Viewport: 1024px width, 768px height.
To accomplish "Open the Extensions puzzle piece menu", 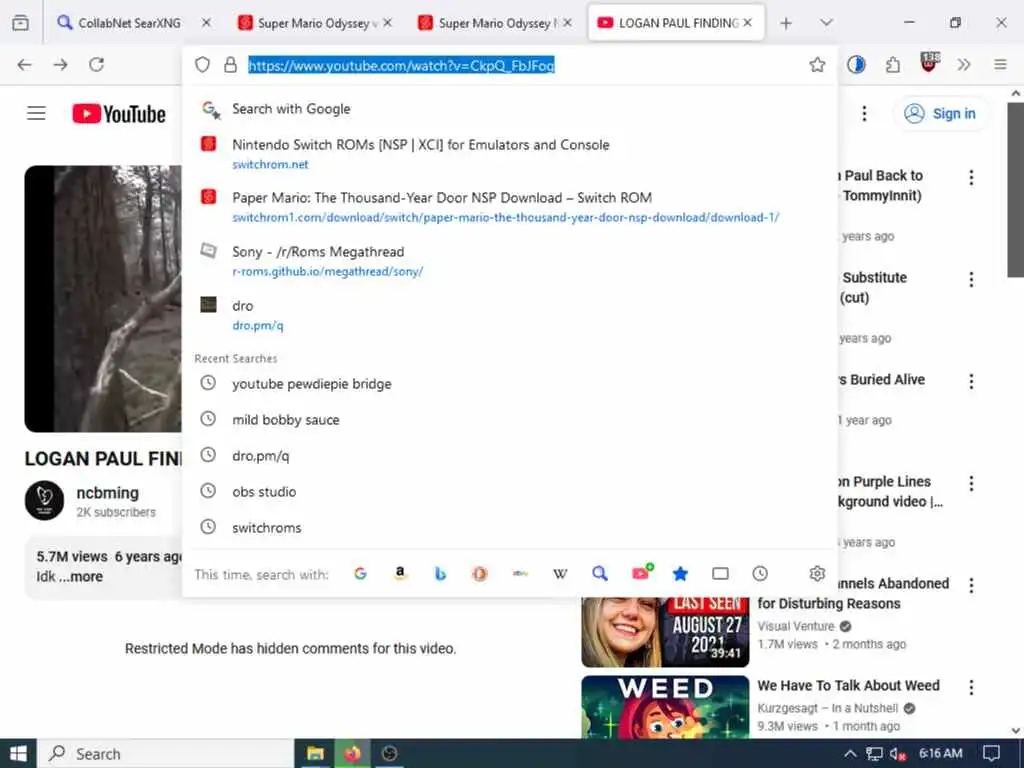I will (893, 65).
